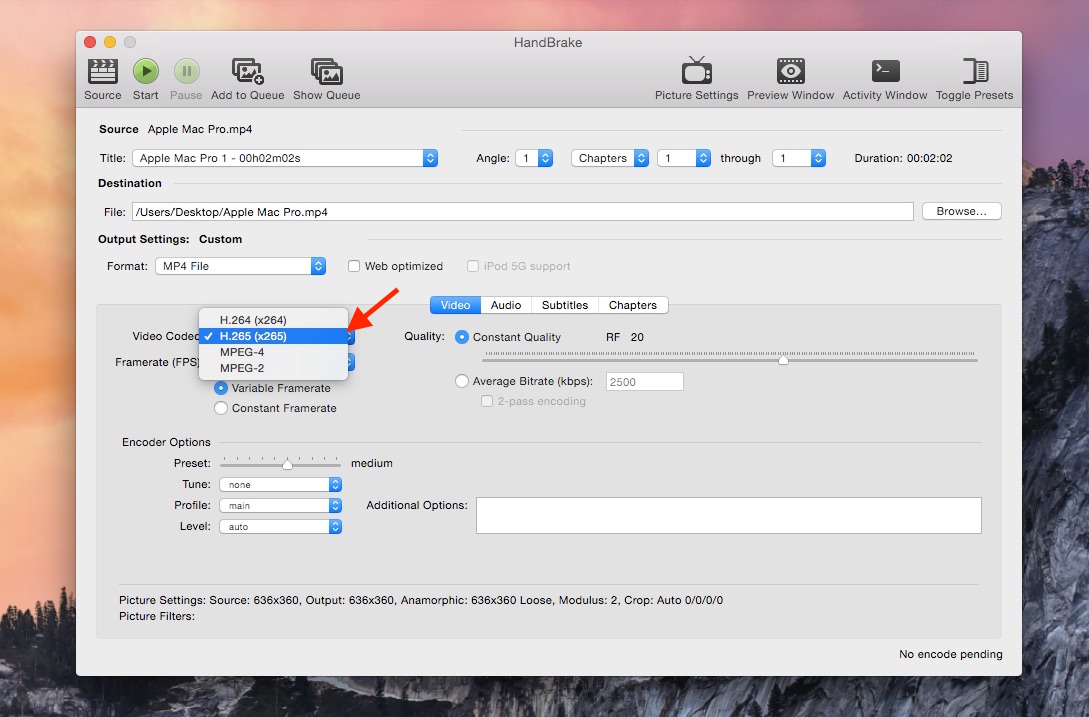
Task: Open Picture Settings from the toolbar
Action: coord(697,71)
